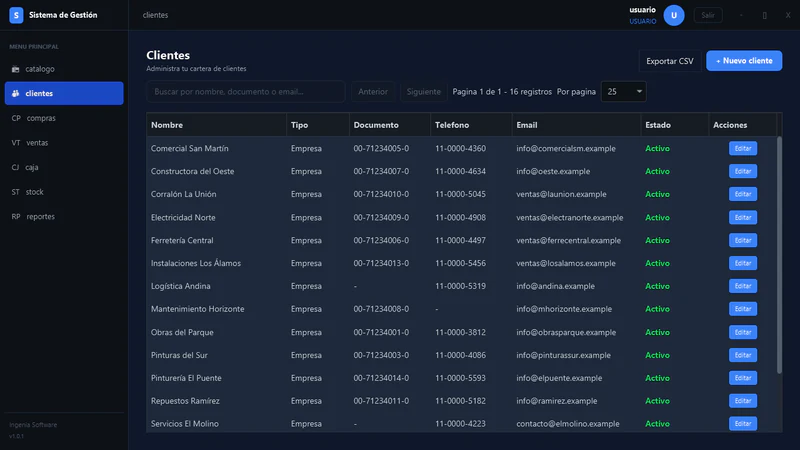Edit Electricidad Norte client
This screenshot has width=800, height=450.
pyautogui.click(x=743, y=217)
